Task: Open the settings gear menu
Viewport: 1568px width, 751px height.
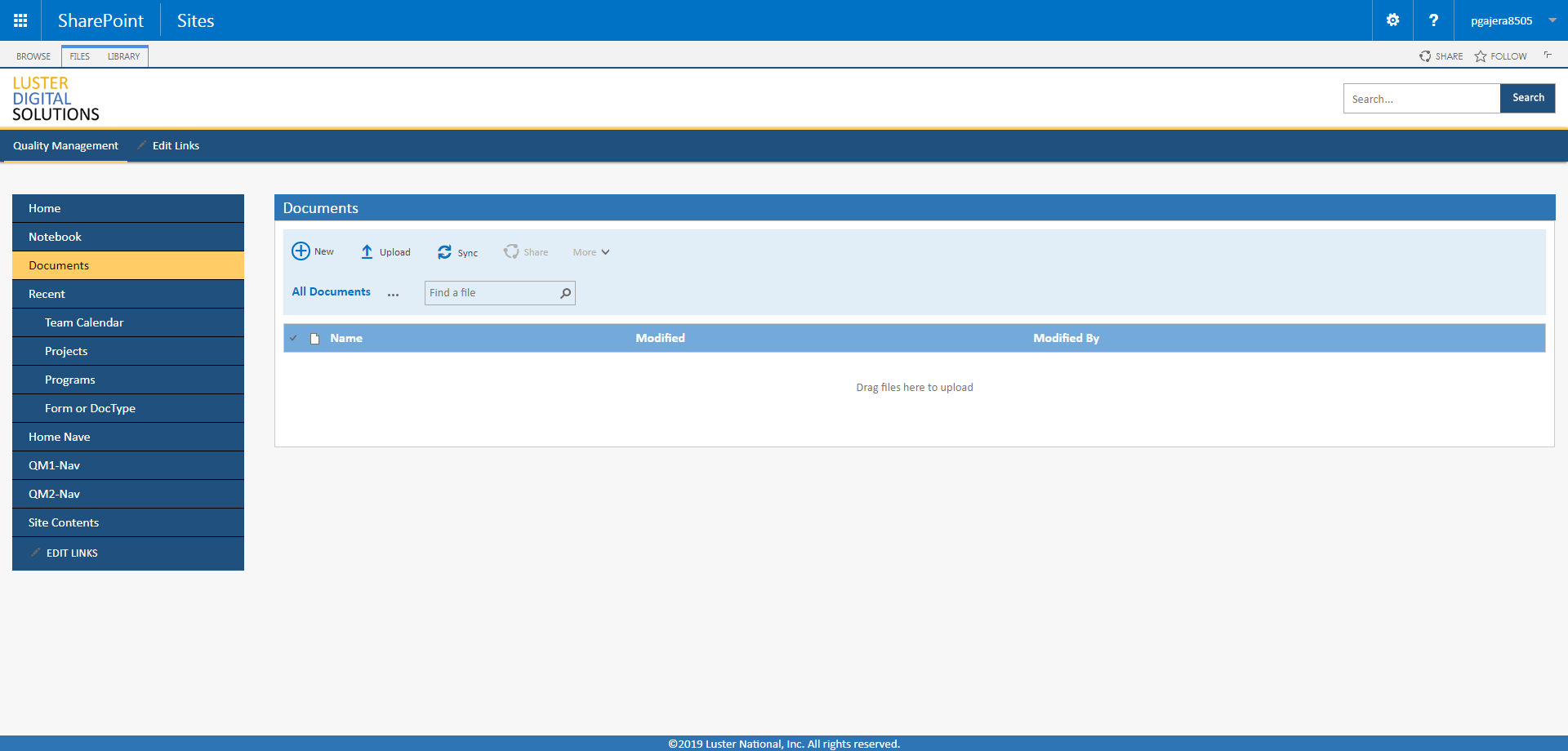Action: tap(1392, 20)
